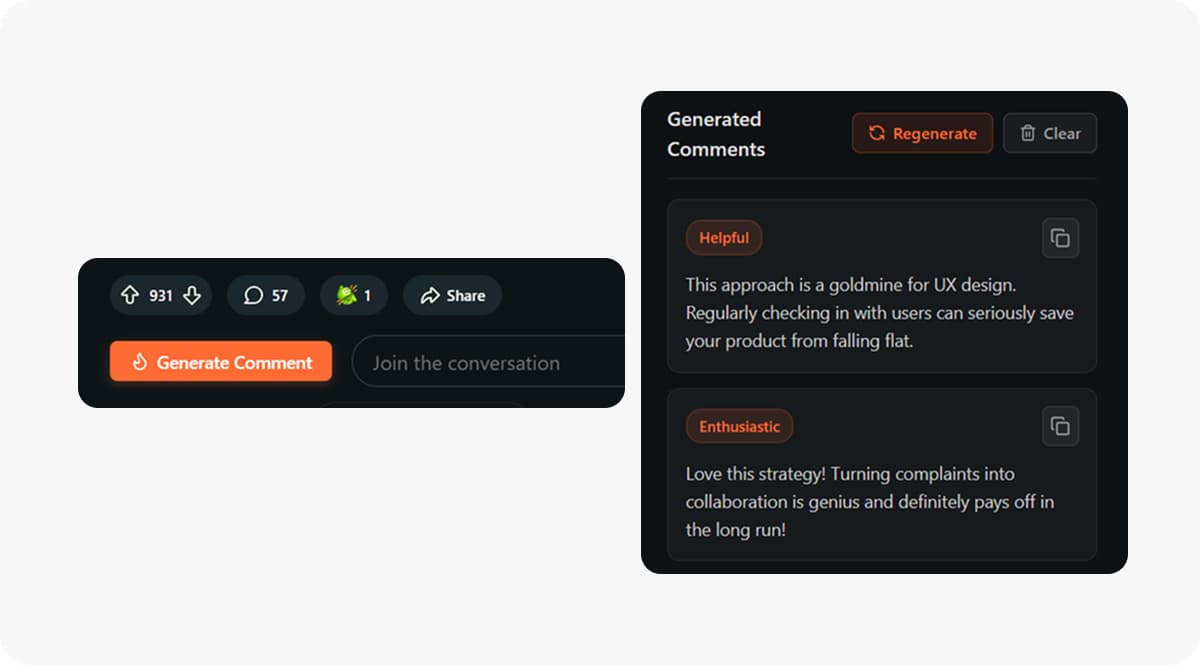Click the upvote arrow icon
Image resolution: width=1200 pixels, height=665 pixels.
129,294
